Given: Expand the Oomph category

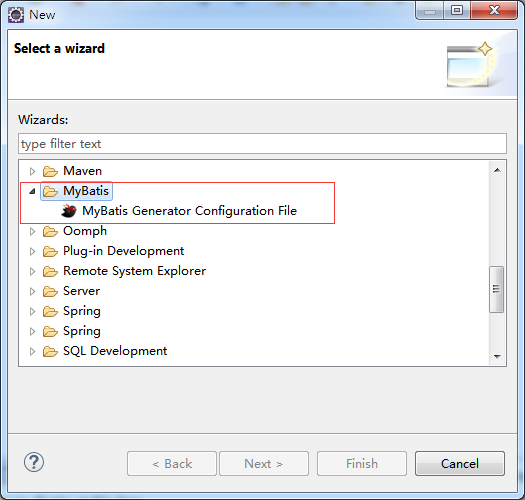Looking at the screenshot, I should [x=32, y=231].
